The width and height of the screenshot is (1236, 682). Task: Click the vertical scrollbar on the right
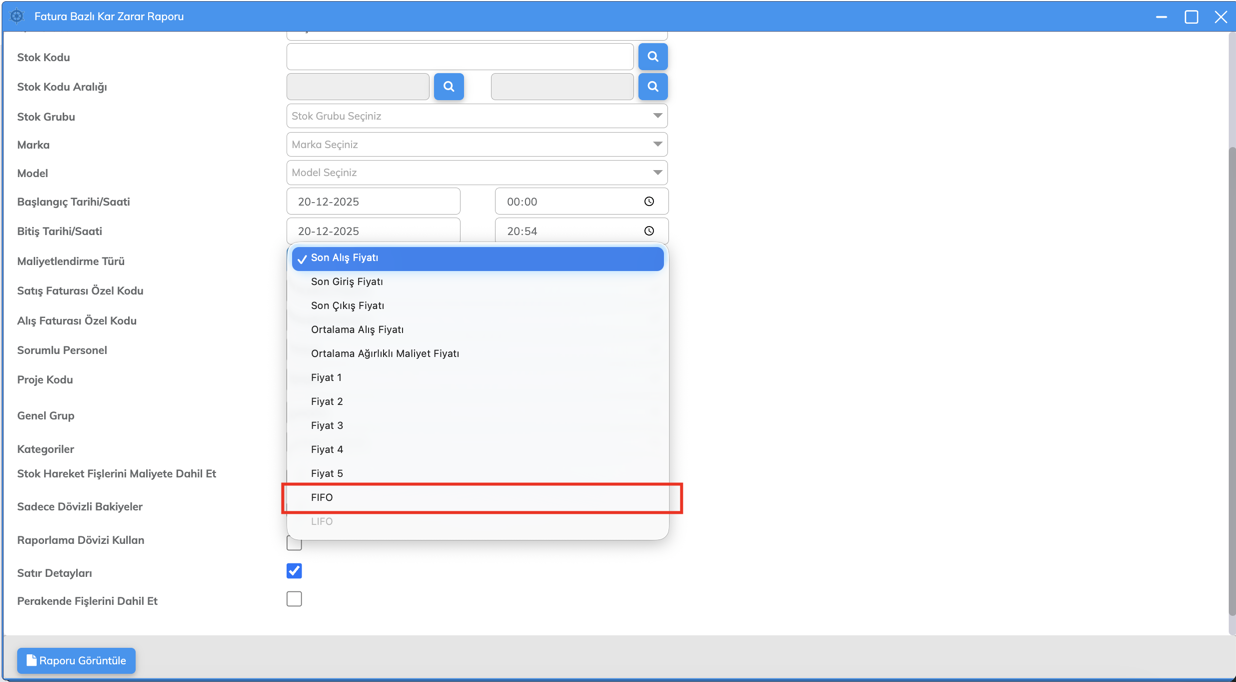click(1231, 380)
